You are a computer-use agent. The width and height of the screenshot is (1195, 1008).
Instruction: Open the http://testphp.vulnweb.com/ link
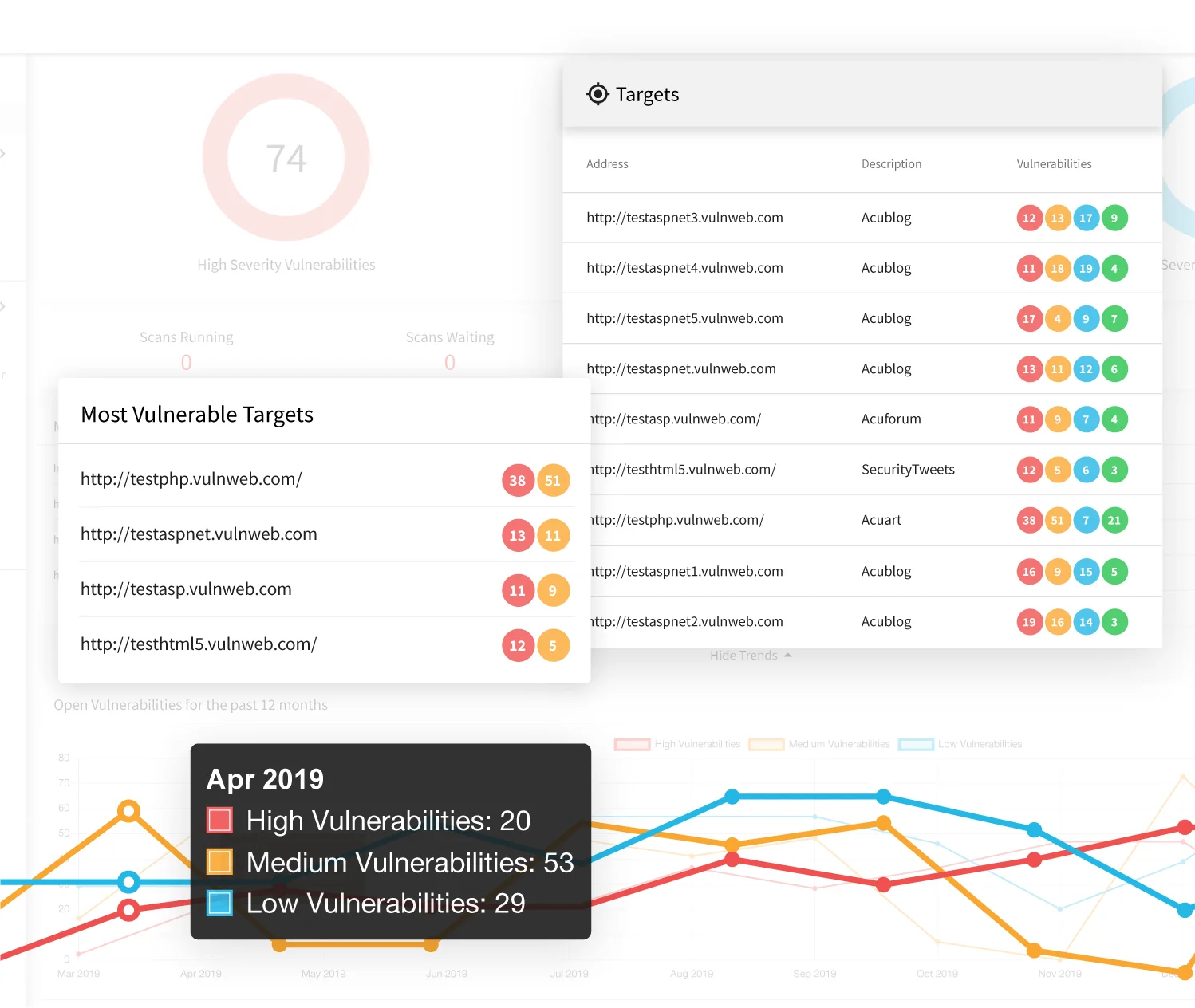[x=191, y=478]
